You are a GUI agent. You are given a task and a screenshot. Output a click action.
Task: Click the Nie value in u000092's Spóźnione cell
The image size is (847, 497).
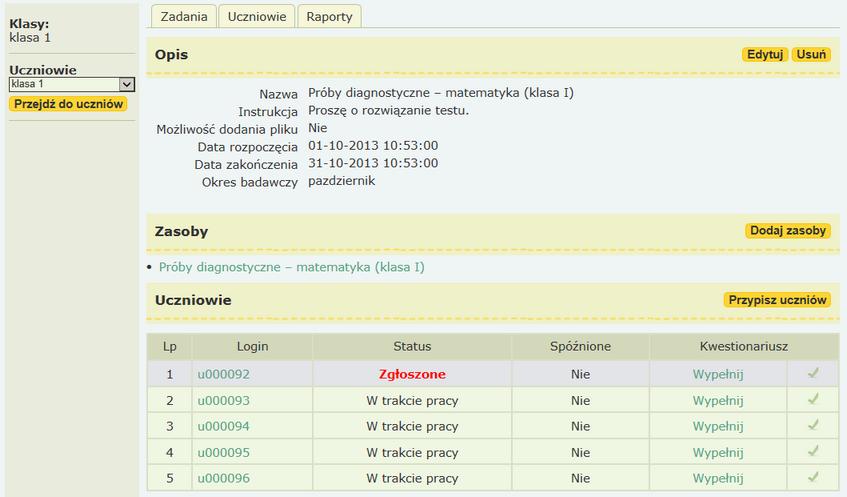[x=580, y=374]
